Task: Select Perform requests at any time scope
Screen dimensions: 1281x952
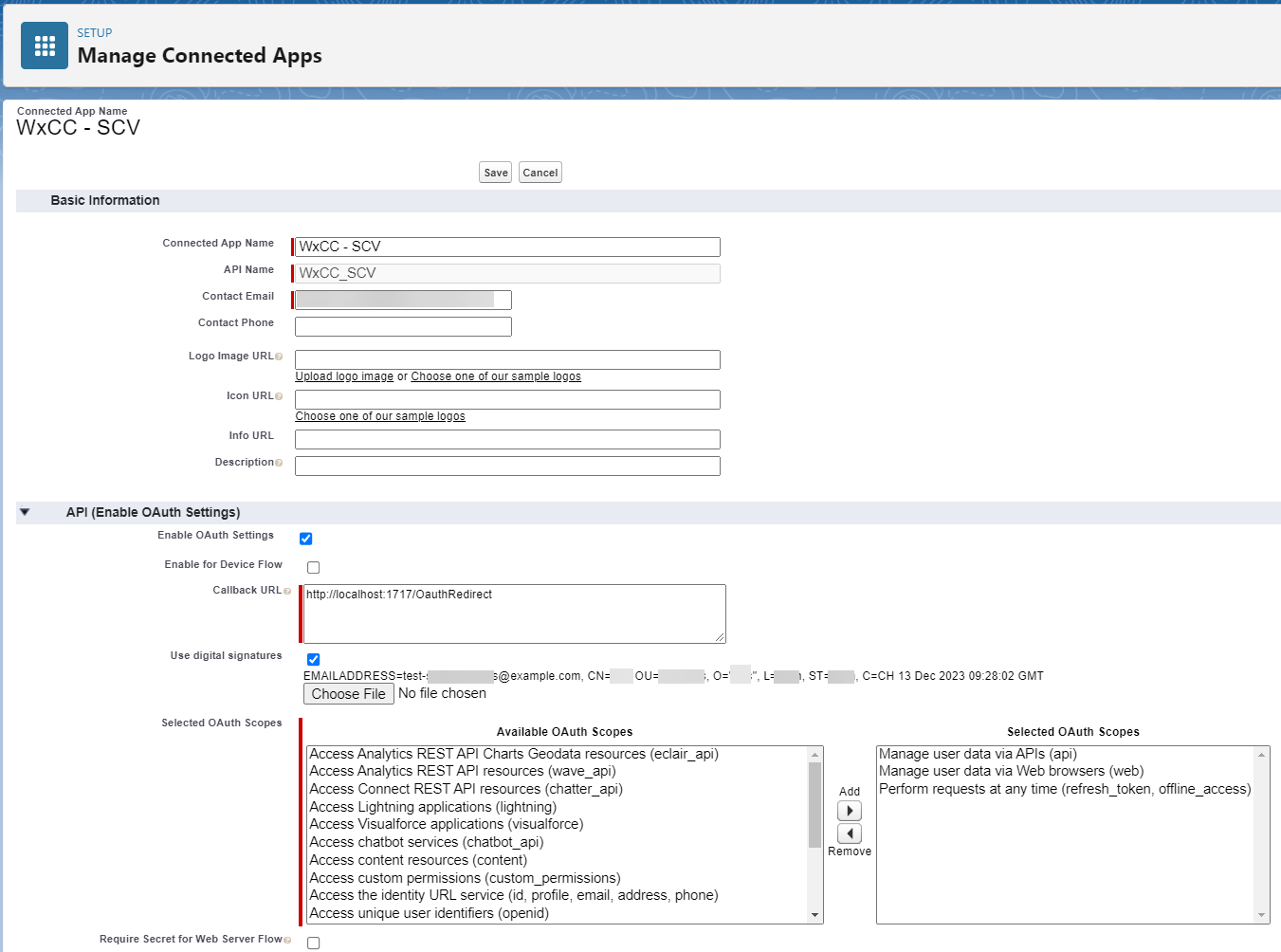Action: tap(1065, 789)
